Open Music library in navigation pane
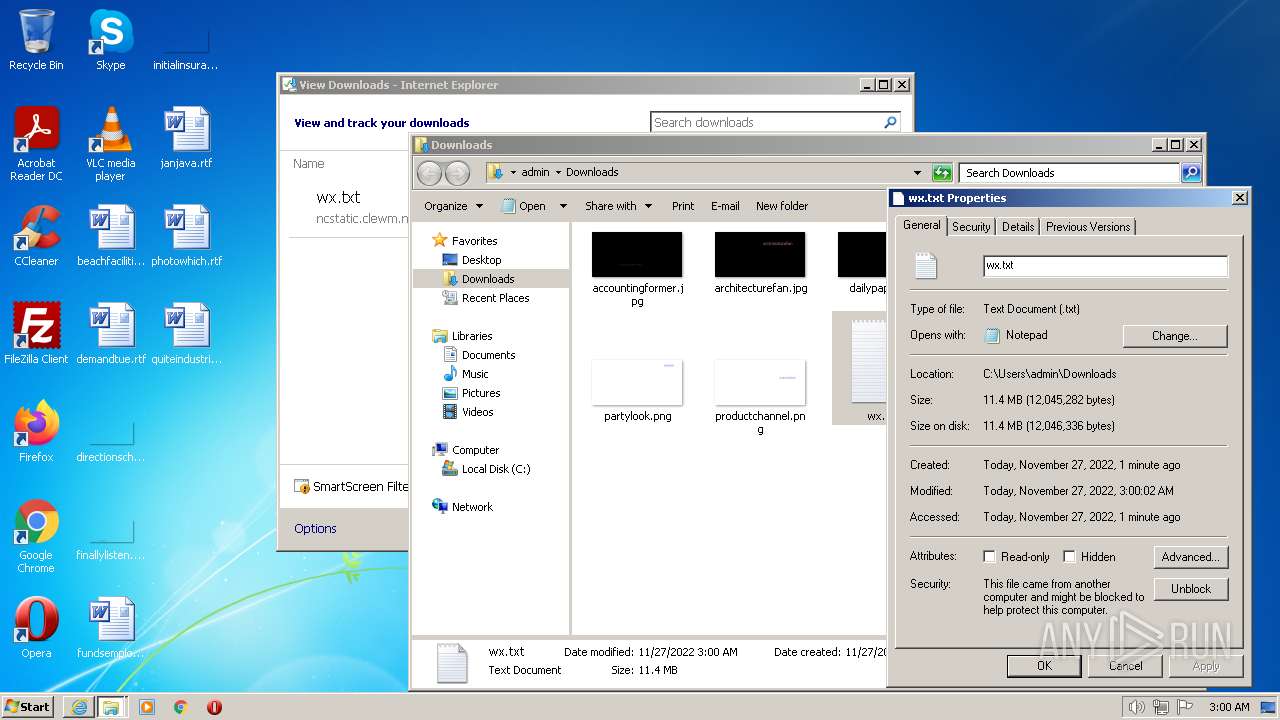Screen dimensions: 1280x720 475,374
